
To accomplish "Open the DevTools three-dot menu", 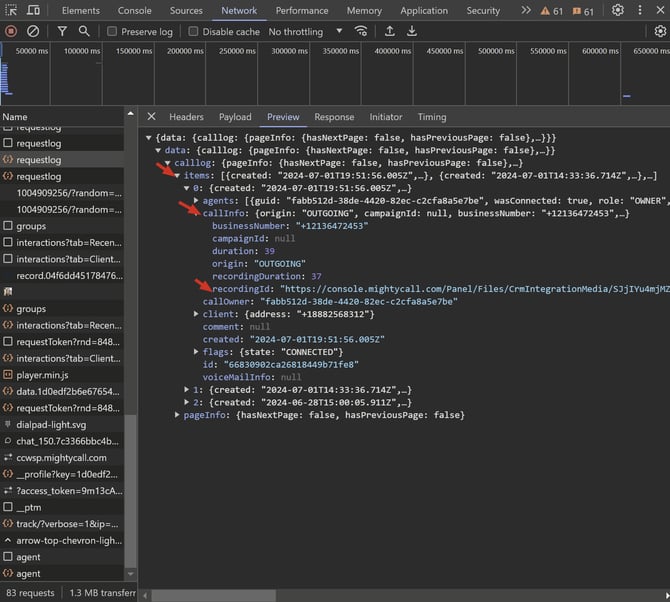I will click(640, 10).
